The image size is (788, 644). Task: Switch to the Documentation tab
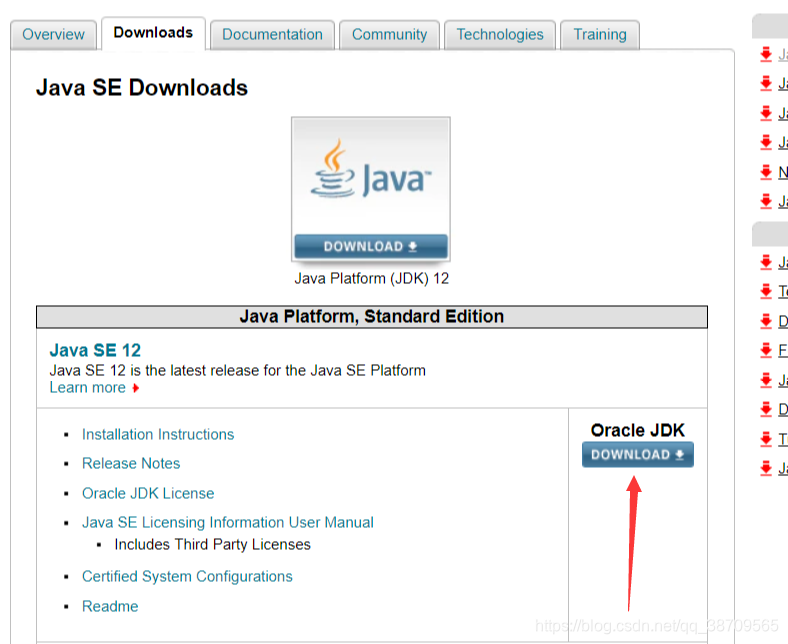[272, 35]
